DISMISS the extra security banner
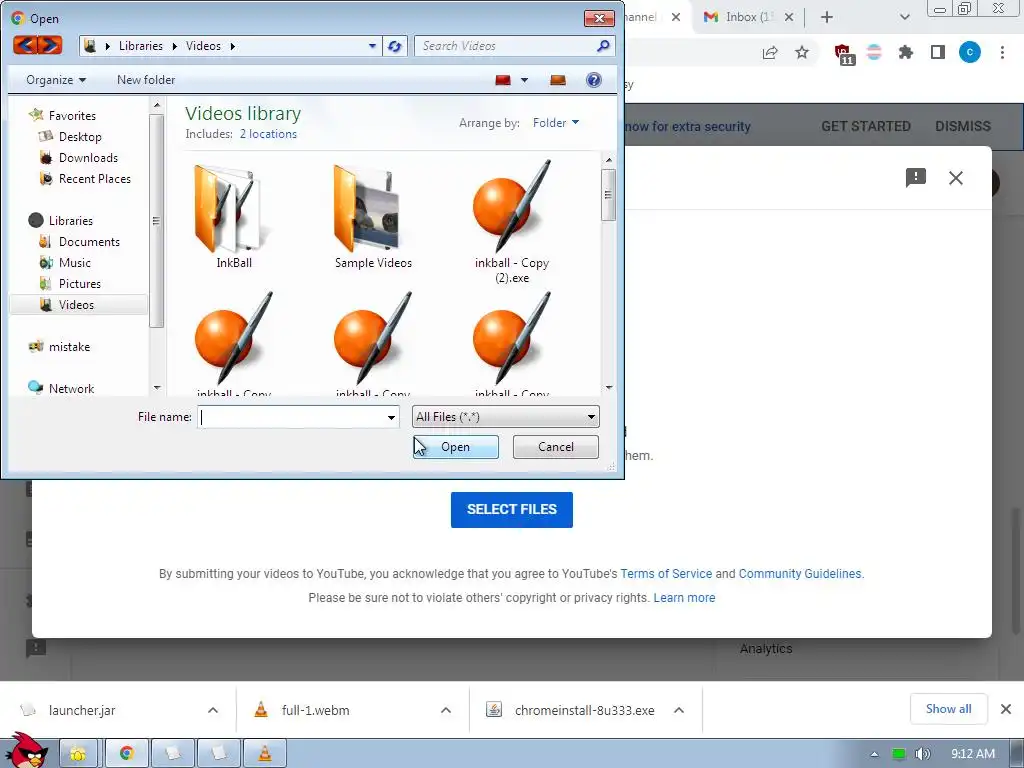This screenshot has width=1024, height=768. point(963,126)
